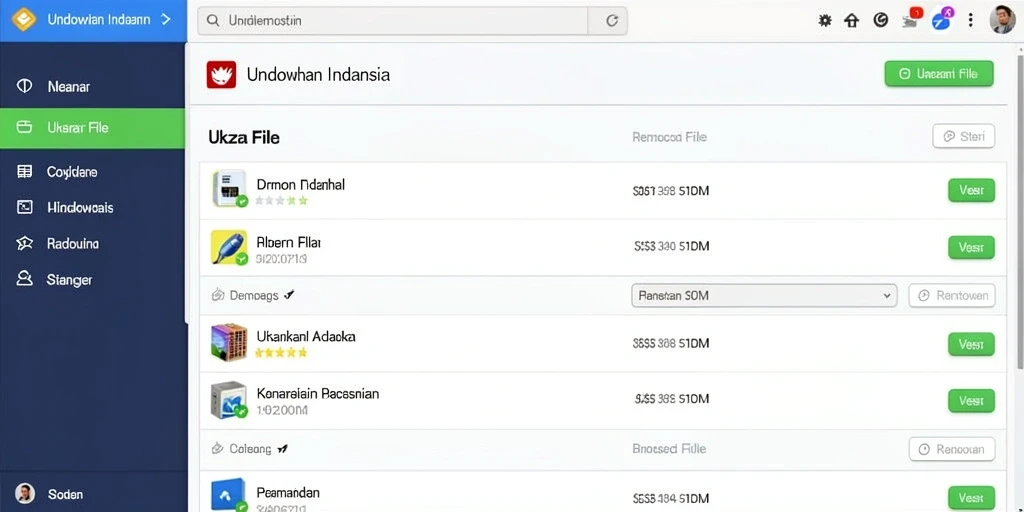This screenshot has width=1024, height=512.
Task: Click the Coleang section icon
Action: (218, 449)
